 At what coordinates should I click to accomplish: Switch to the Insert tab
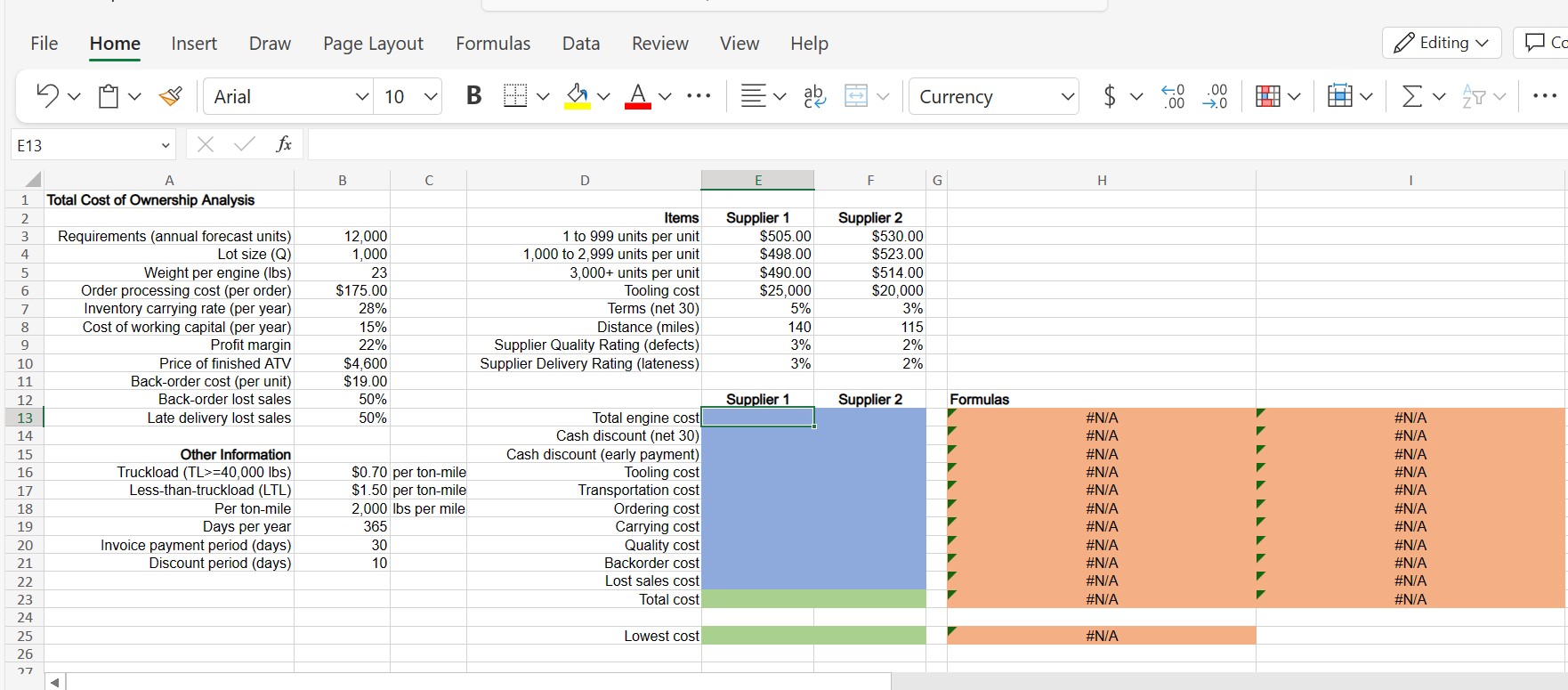[193, 44]
